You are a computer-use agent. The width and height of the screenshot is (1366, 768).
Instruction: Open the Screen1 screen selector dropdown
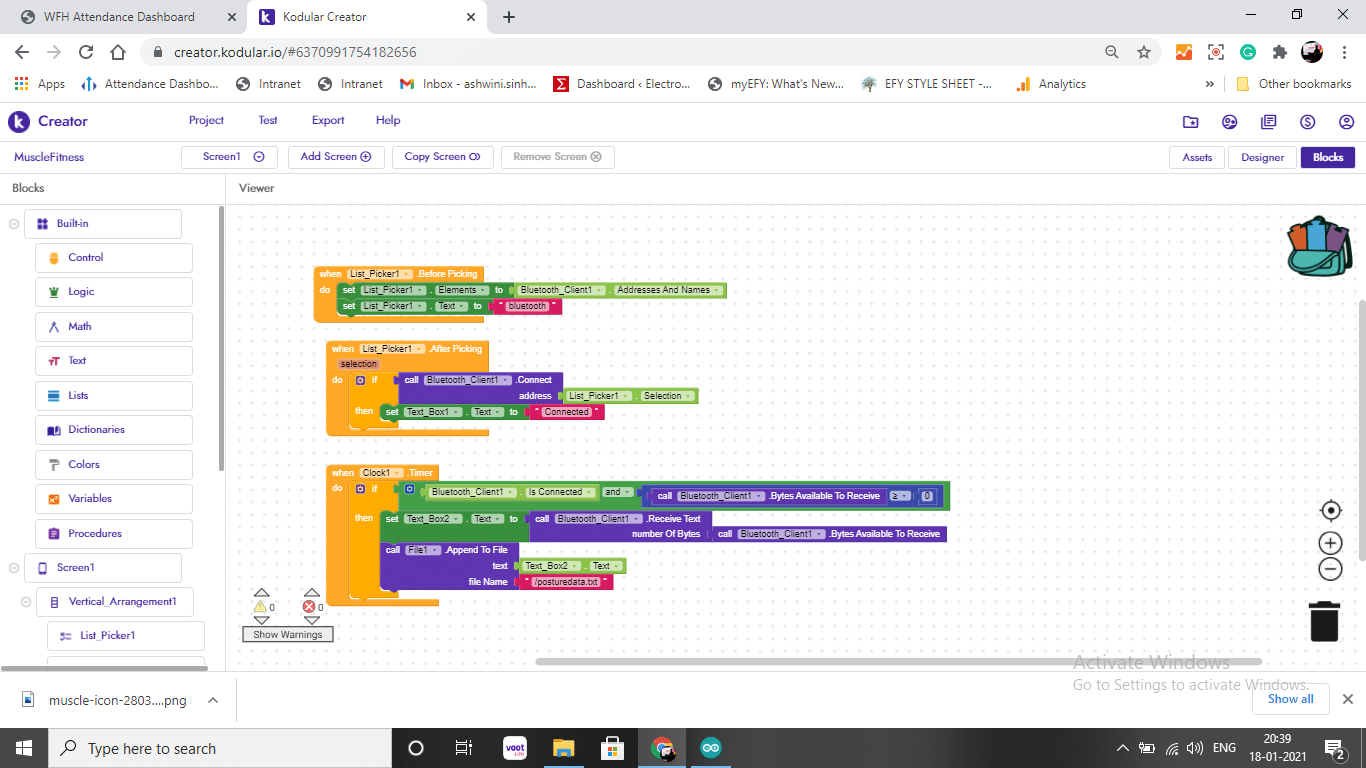coord(229,157)
